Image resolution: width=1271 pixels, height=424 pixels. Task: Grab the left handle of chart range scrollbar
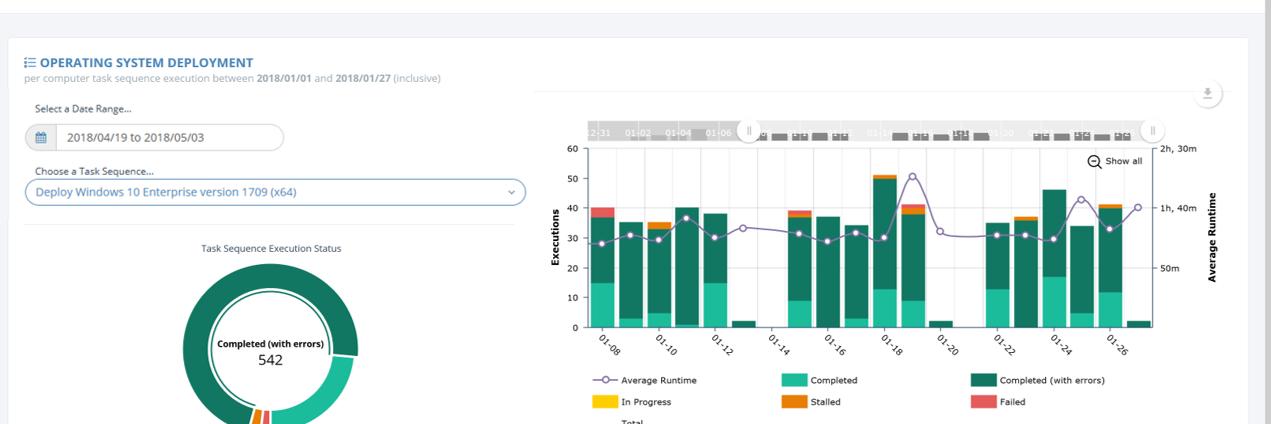point(749,131)
